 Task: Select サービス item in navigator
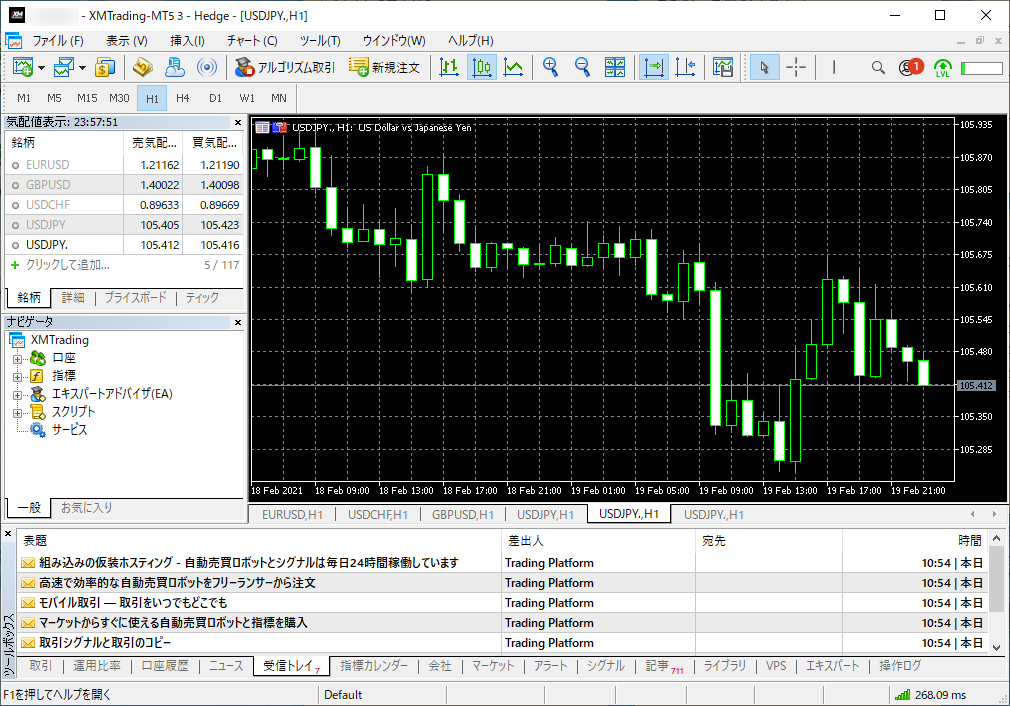70,430
